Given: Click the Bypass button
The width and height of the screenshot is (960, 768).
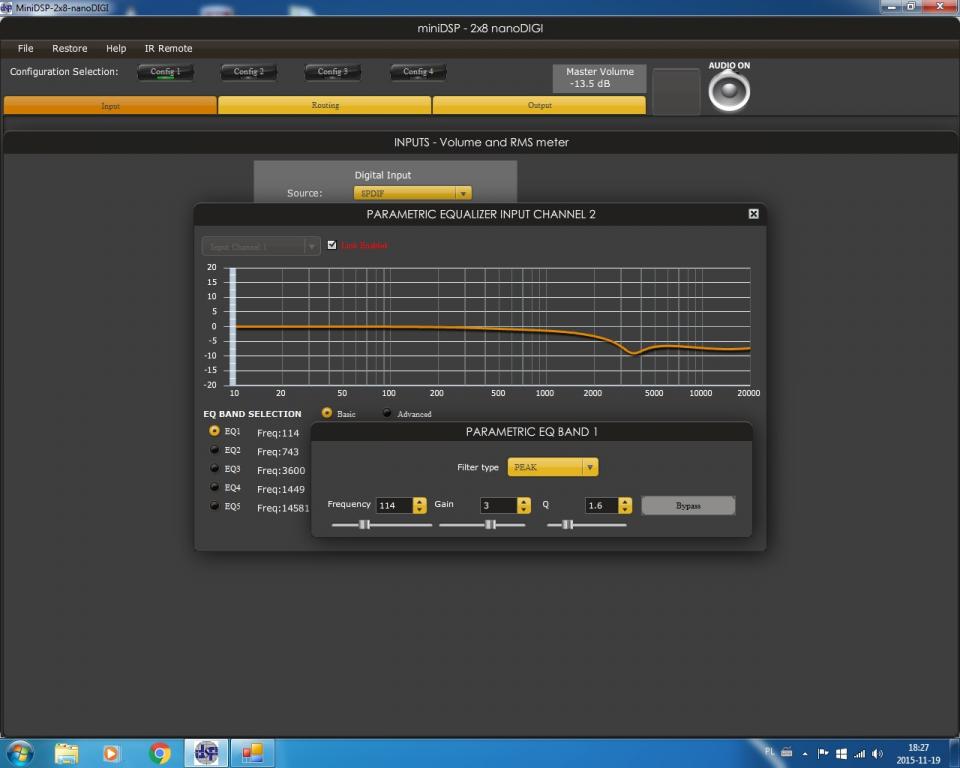Looking at the screenshot, I should point(688,505).
